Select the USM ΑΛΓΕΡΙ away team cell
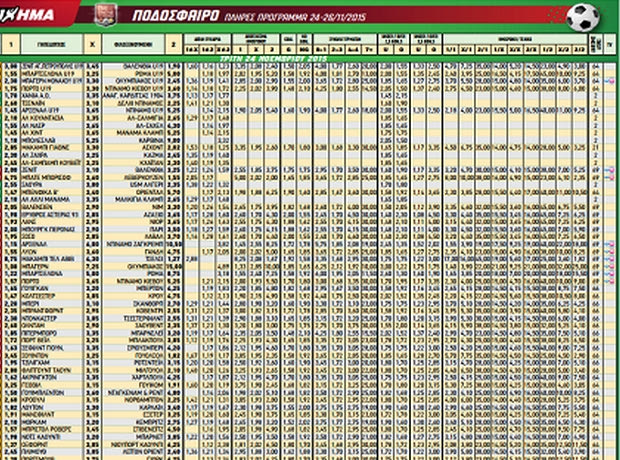 pos(133,185)
